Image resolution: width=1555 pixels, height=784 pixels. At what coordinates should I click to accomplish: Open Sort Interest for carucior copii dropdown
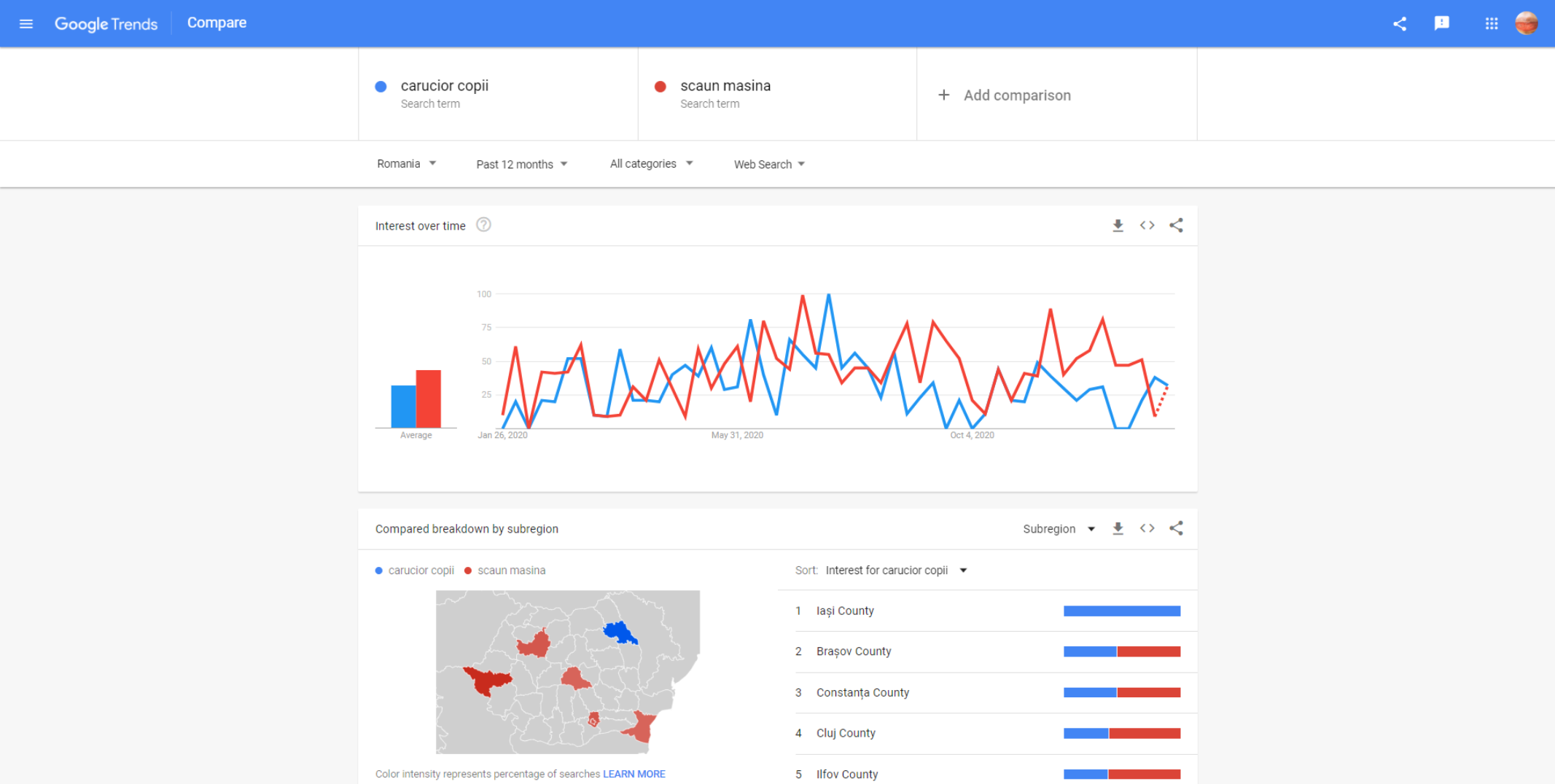tap(895, 571)
